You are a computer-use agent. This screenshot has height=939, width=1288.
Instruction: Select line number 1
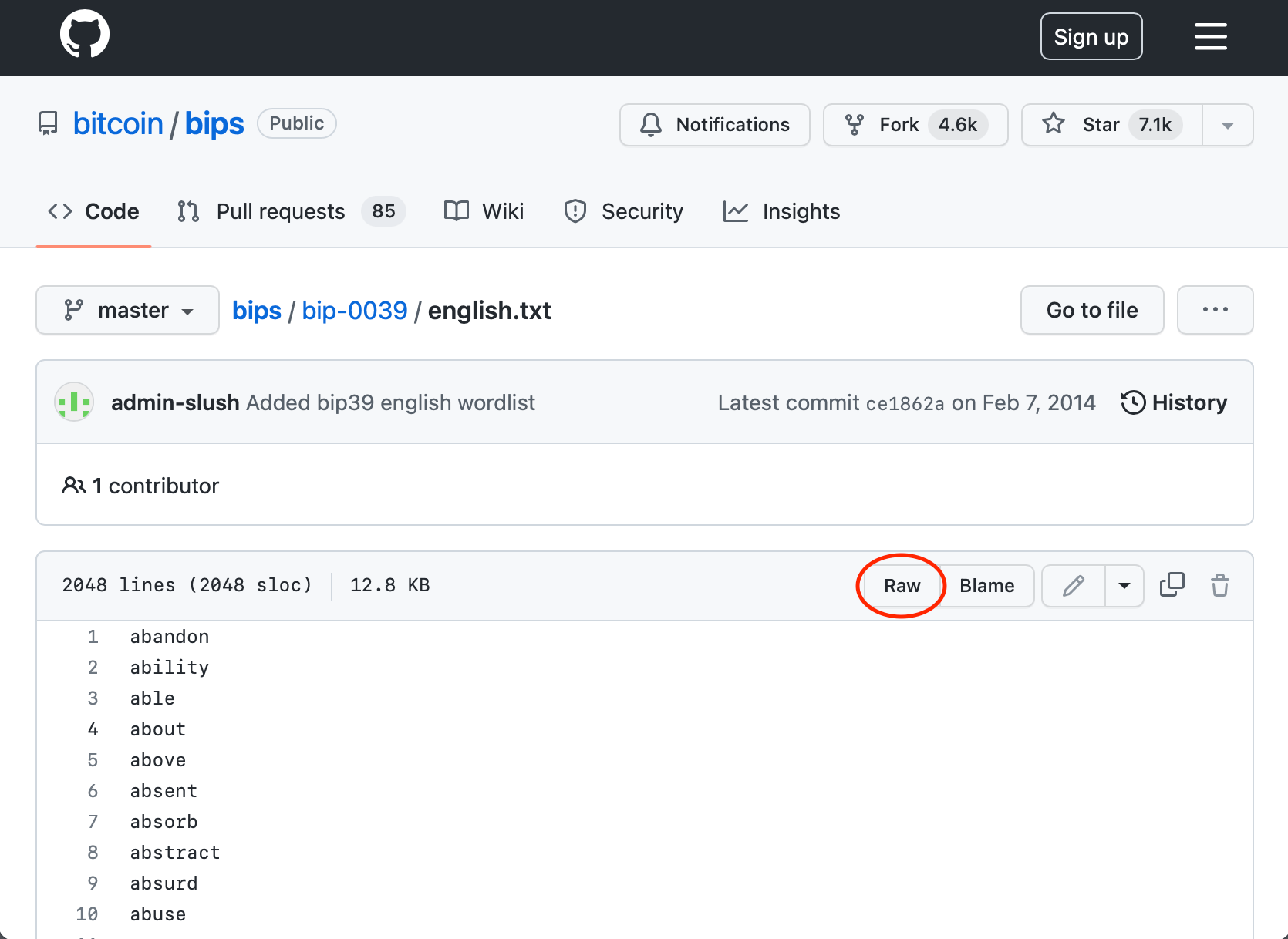(93, 637)
